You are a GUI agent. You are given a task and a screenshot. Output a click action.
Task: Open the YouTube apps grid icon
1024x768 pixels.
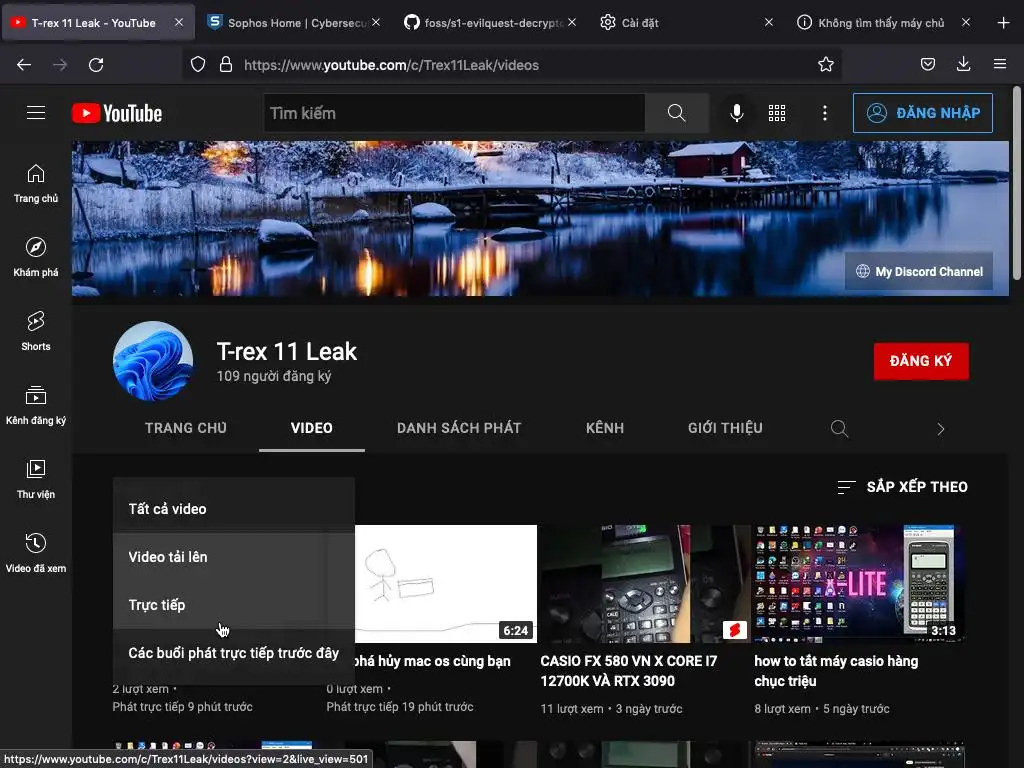tap(777, 113)
